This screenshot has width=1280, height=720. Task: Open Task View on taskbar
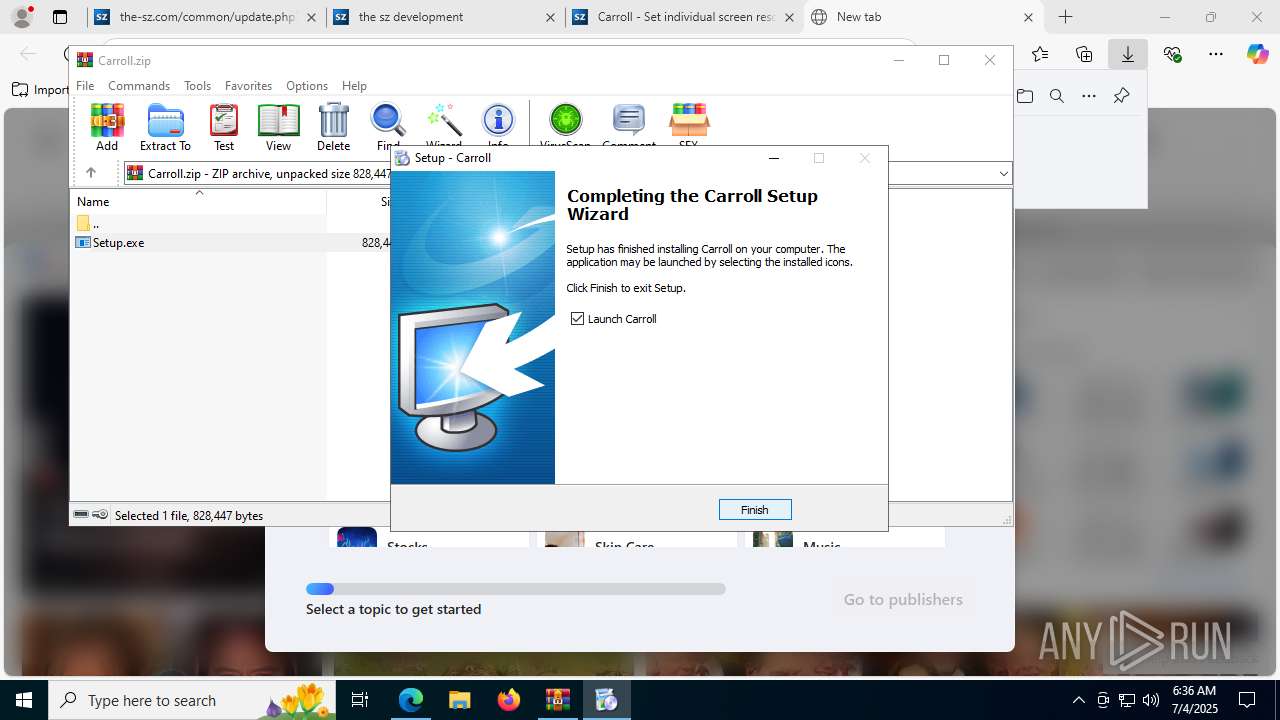[x=360, y=700]
